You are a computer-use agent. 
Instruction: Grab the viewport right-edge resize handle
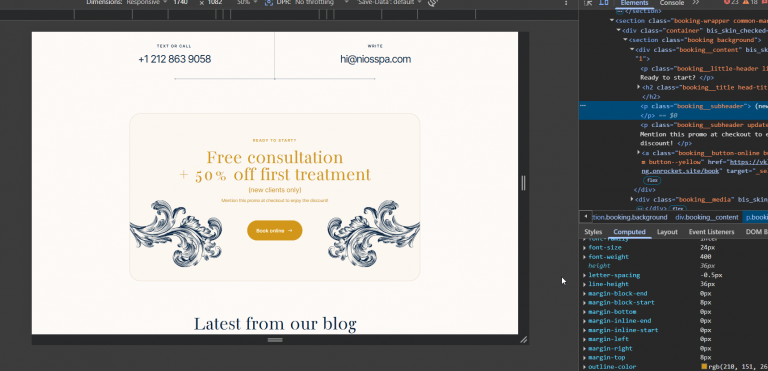point(524,183)
